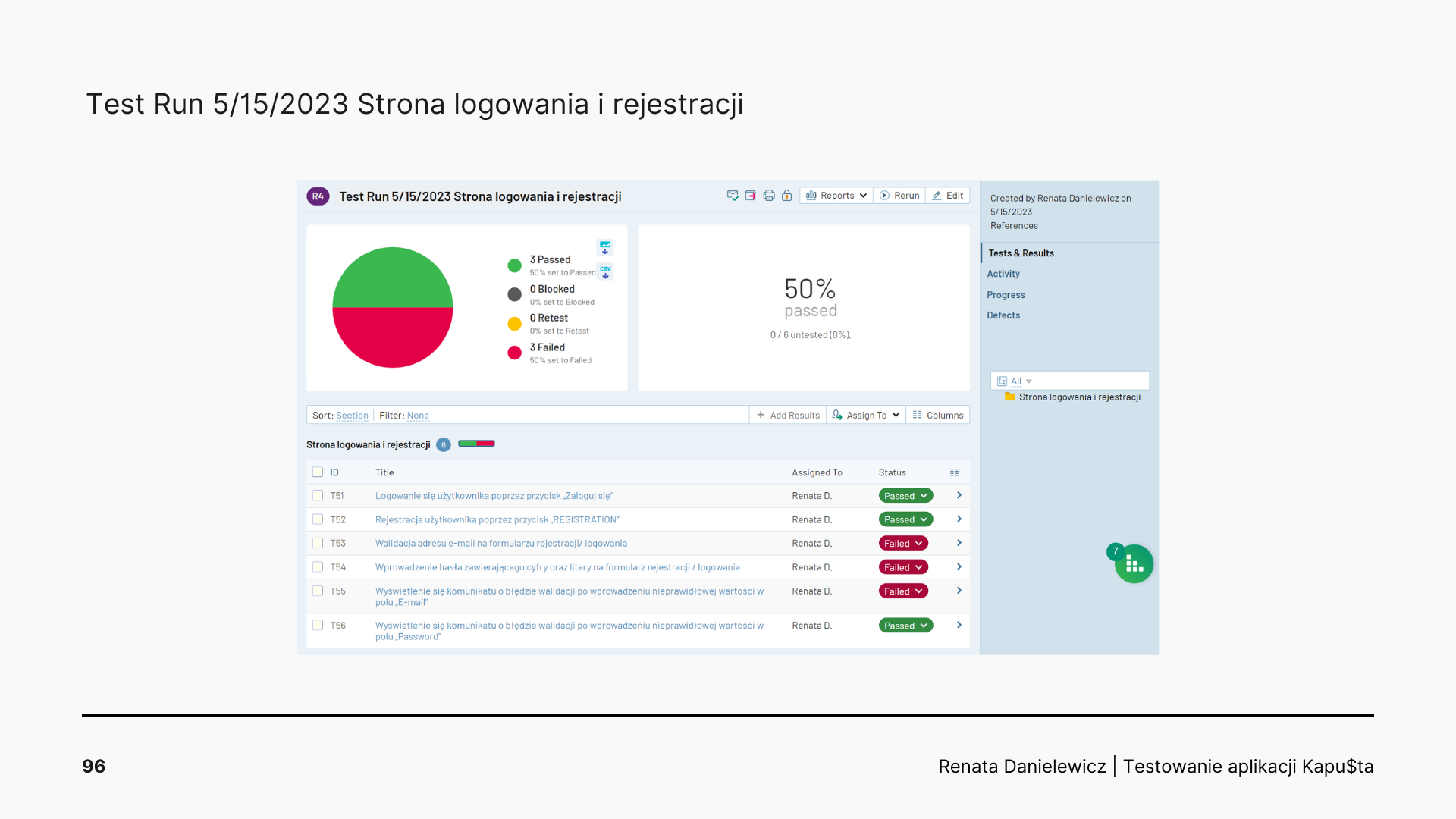Expand details arrow for test T55
Viewport: 1456px width, 819px height.
[x=959, y=591]
